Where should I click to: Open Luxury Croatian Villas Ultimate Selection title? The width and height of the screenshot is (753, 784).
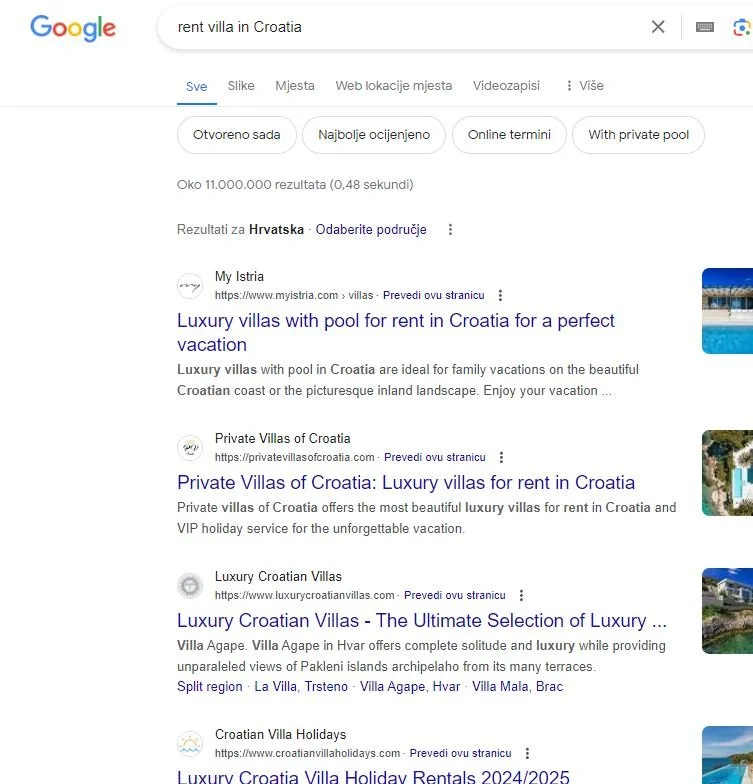point(422,621)
